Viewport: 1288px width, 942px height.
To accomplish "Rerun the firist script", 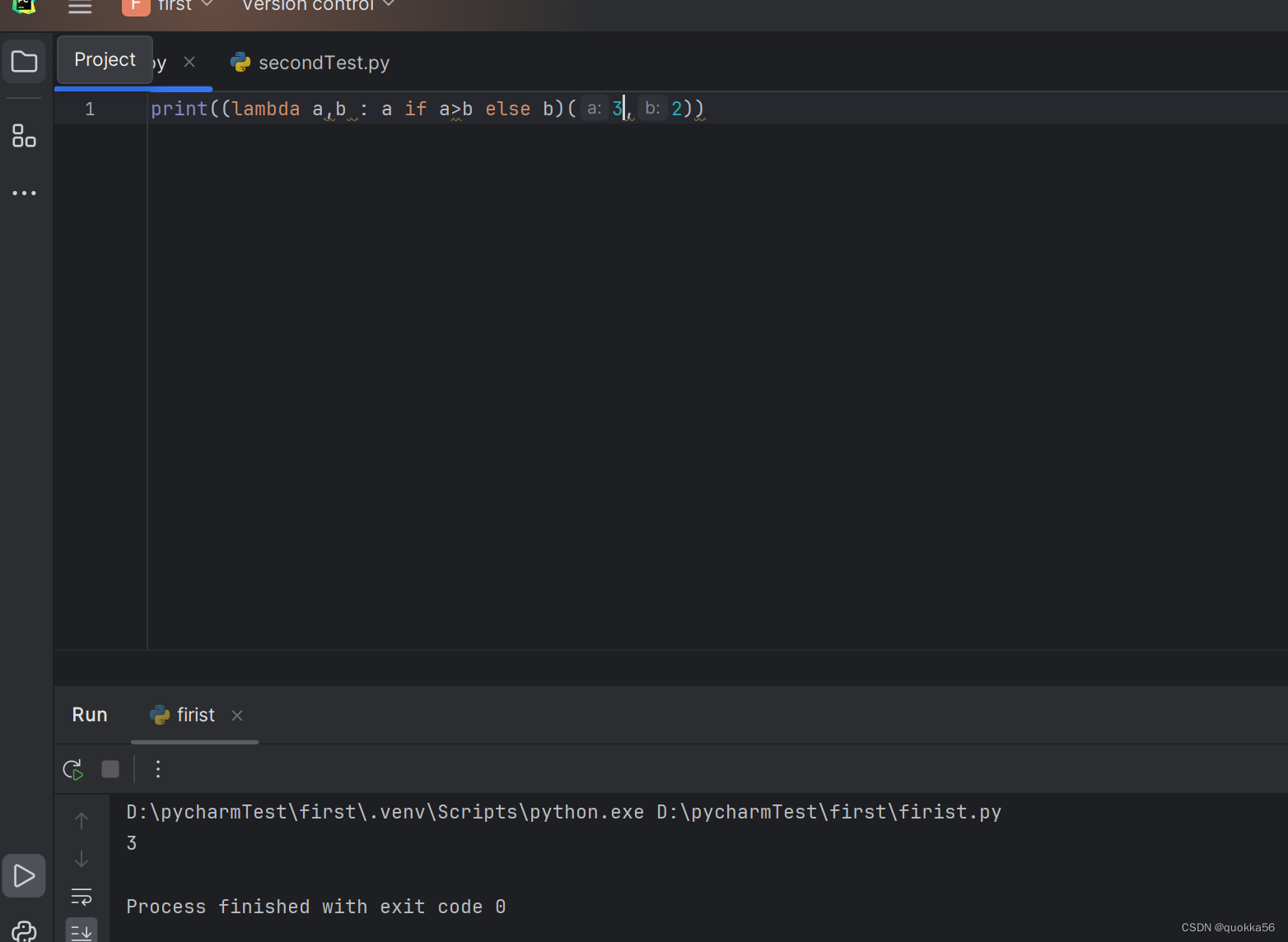I will tap(73, 769).
